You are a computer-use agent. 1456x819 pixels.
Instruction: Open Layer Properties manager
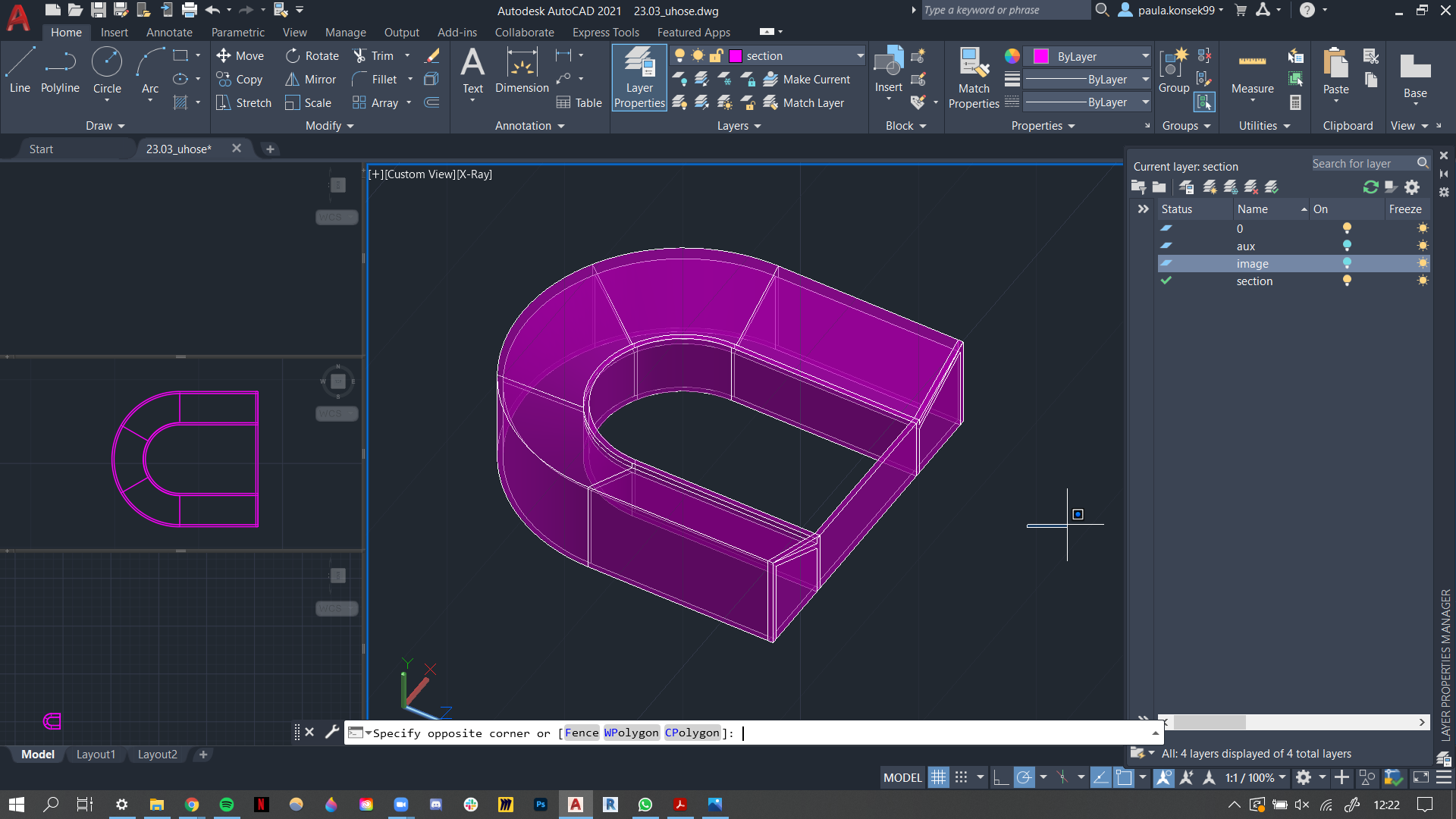pyautogui.click(x=639, y=77)
